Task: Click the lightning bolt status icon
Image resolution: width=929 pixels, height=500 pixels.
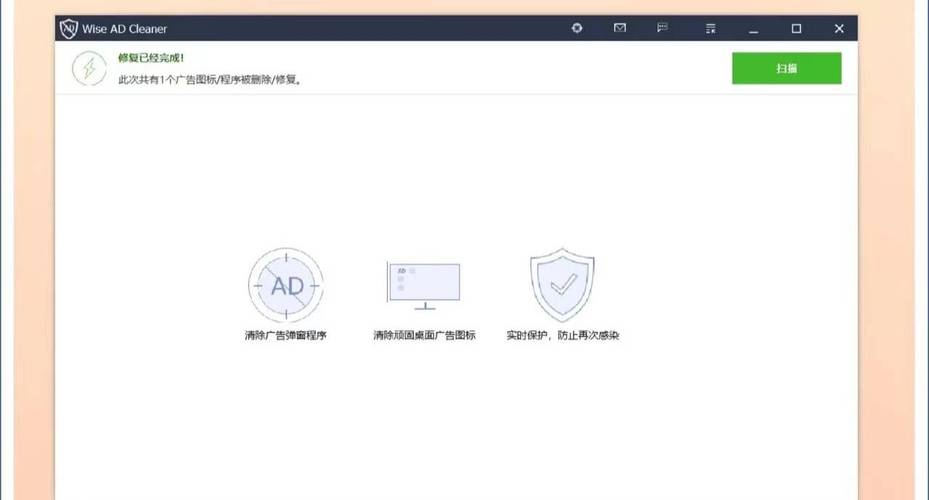Action: pos(89,68)
